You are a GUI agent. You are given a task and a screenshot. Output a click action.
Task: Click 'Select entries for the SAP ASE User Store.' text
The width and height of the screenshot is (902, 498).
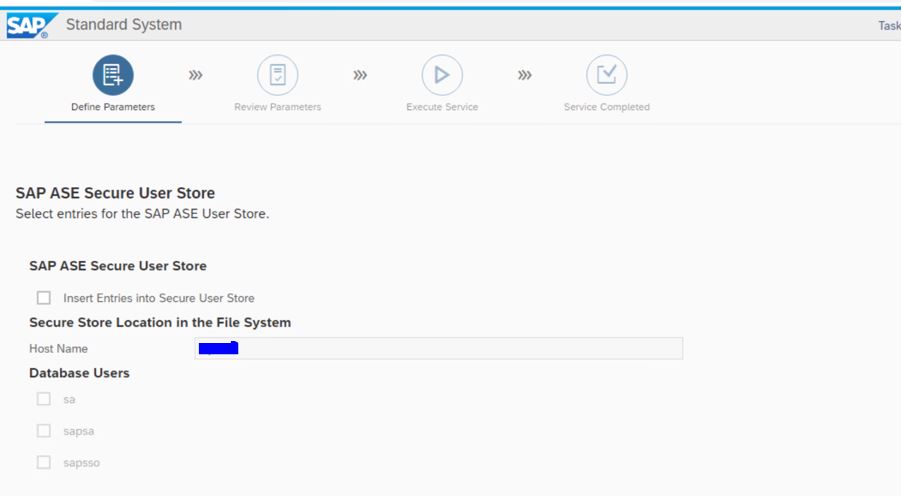coord(142,214)
